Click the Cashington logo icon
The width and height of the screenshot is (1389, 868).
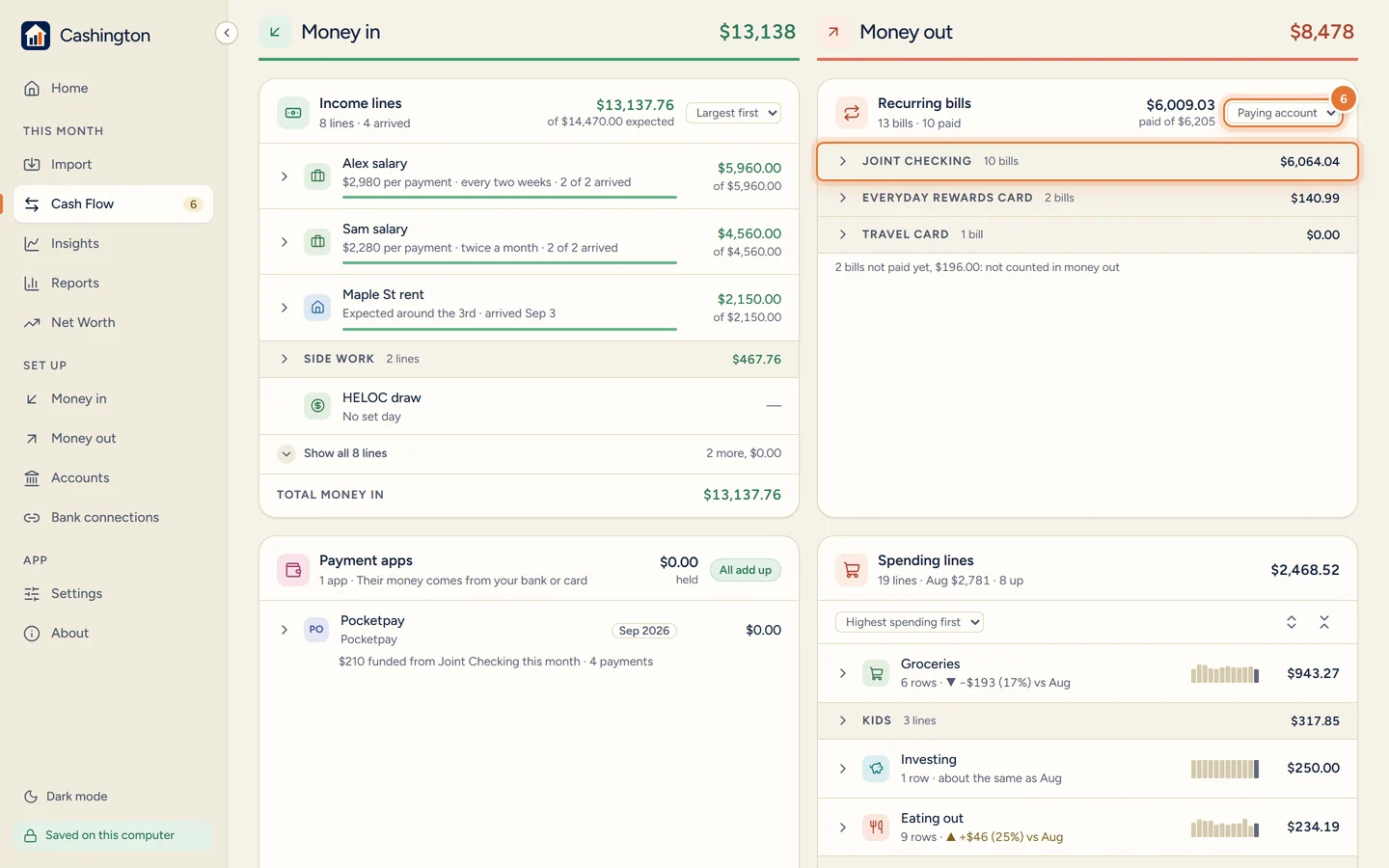36,36
